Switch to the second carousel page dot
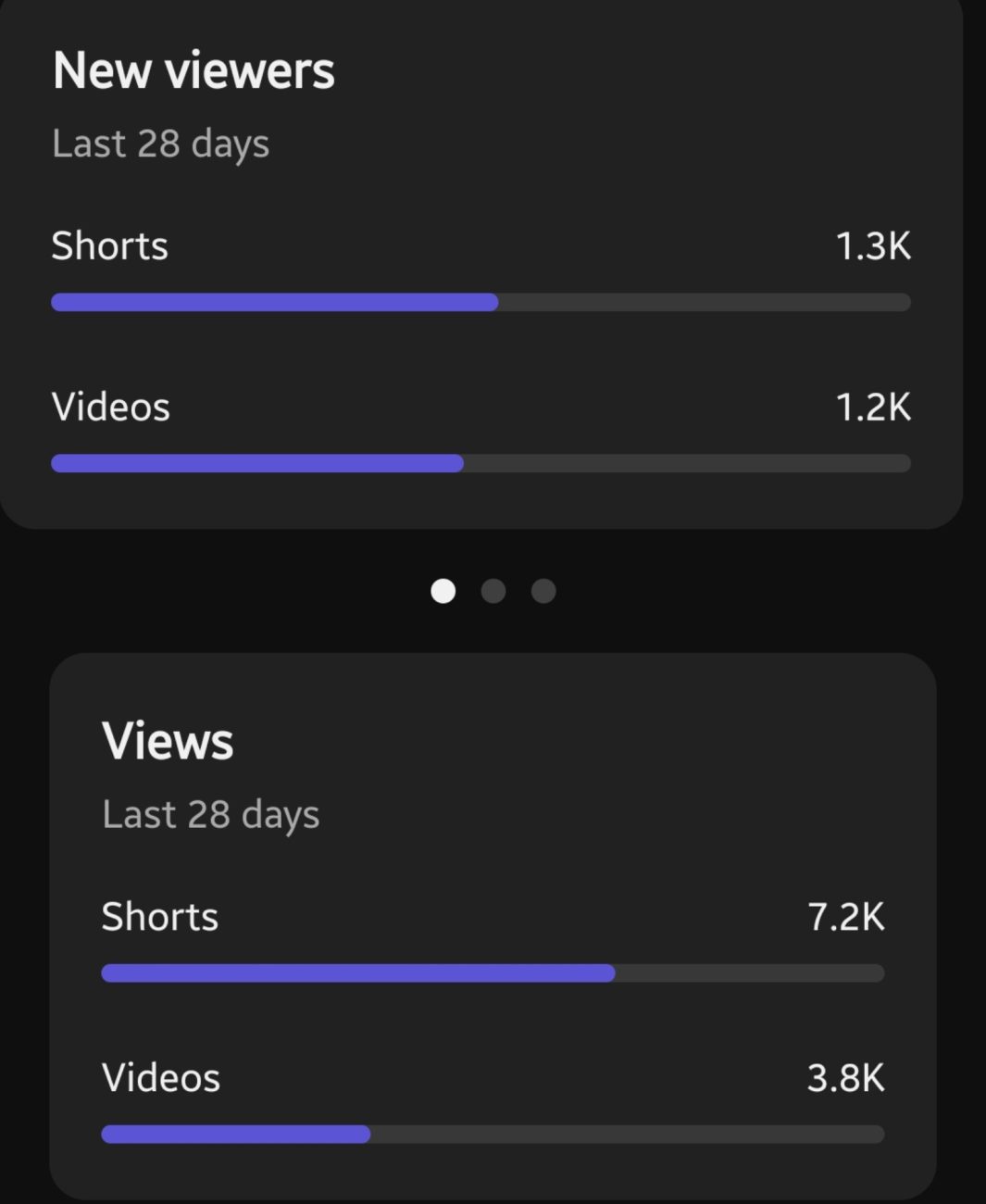The width and height of the screenshot is (986, 1204). click(x=493, y=591)
